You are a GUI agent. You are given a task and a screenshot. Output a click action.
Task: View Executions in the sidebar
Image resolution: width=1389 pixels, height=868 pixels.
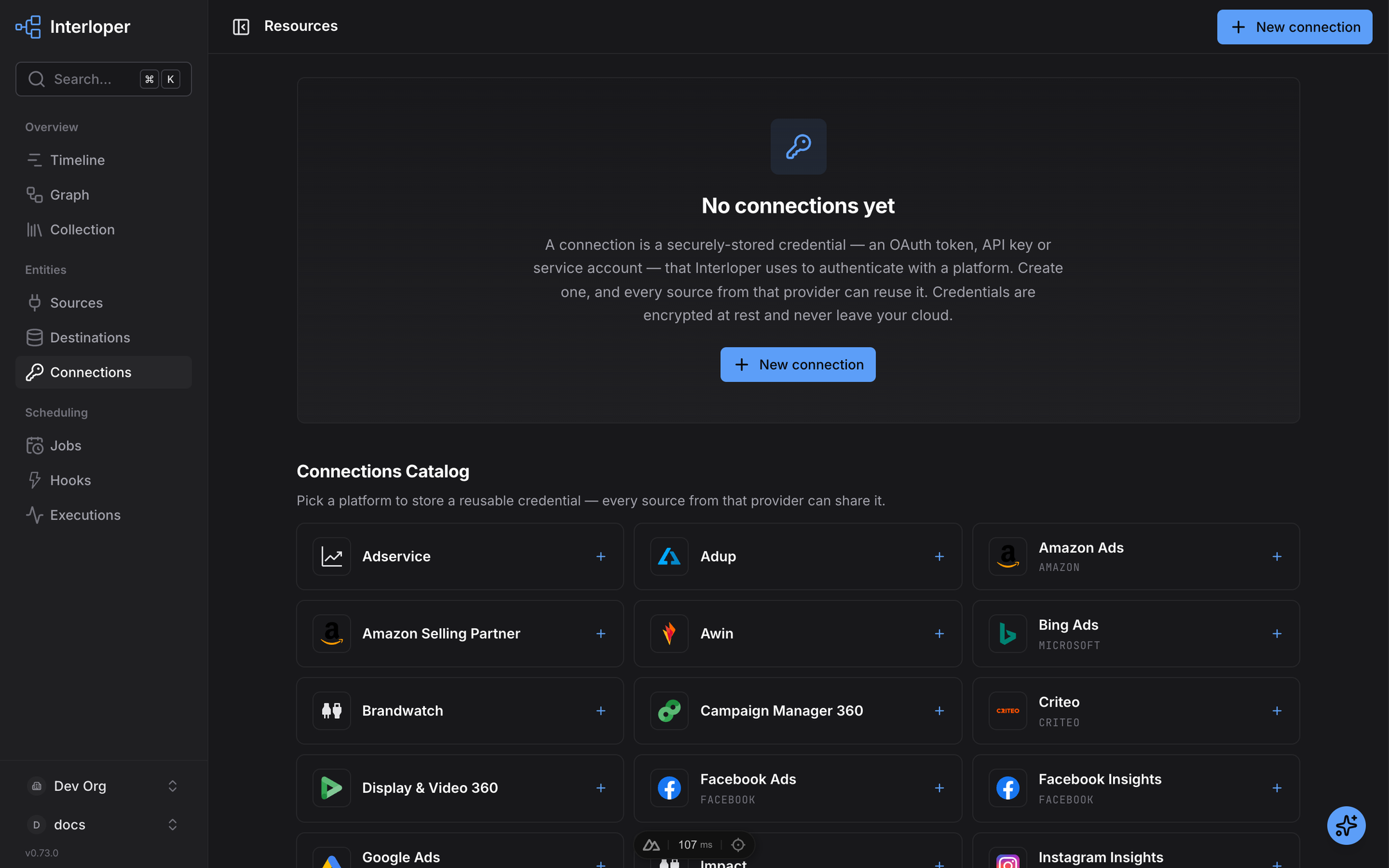[x=104, y=515]
